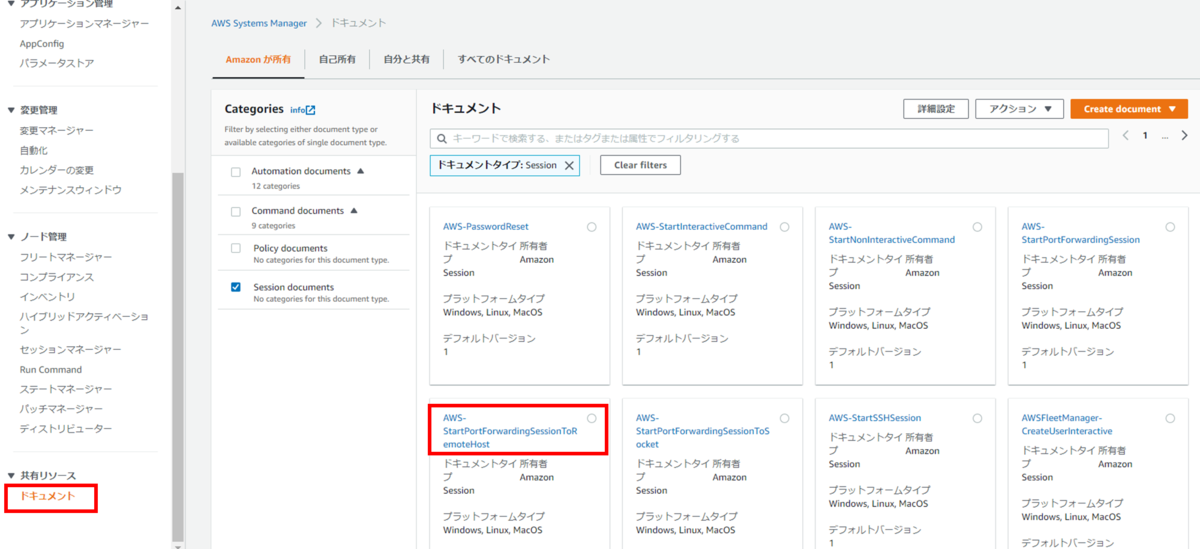Screen dimensions: 1200x549
Task: Select AWS-StartPortForwardingSessionToRemoteHost radio button
Action: pos(592,418)
